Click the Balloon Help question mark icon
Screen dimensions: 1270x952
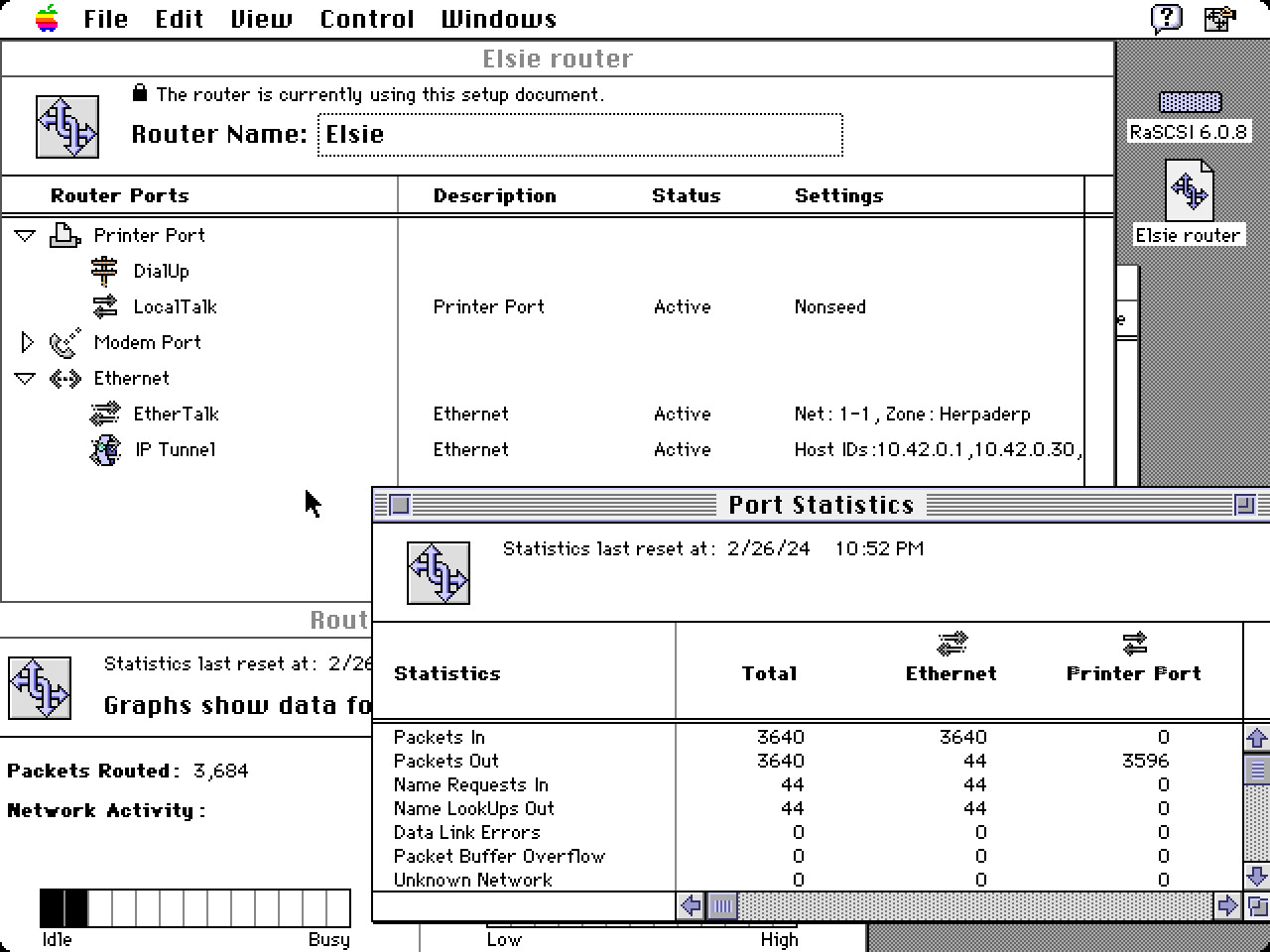(1167, 19)
